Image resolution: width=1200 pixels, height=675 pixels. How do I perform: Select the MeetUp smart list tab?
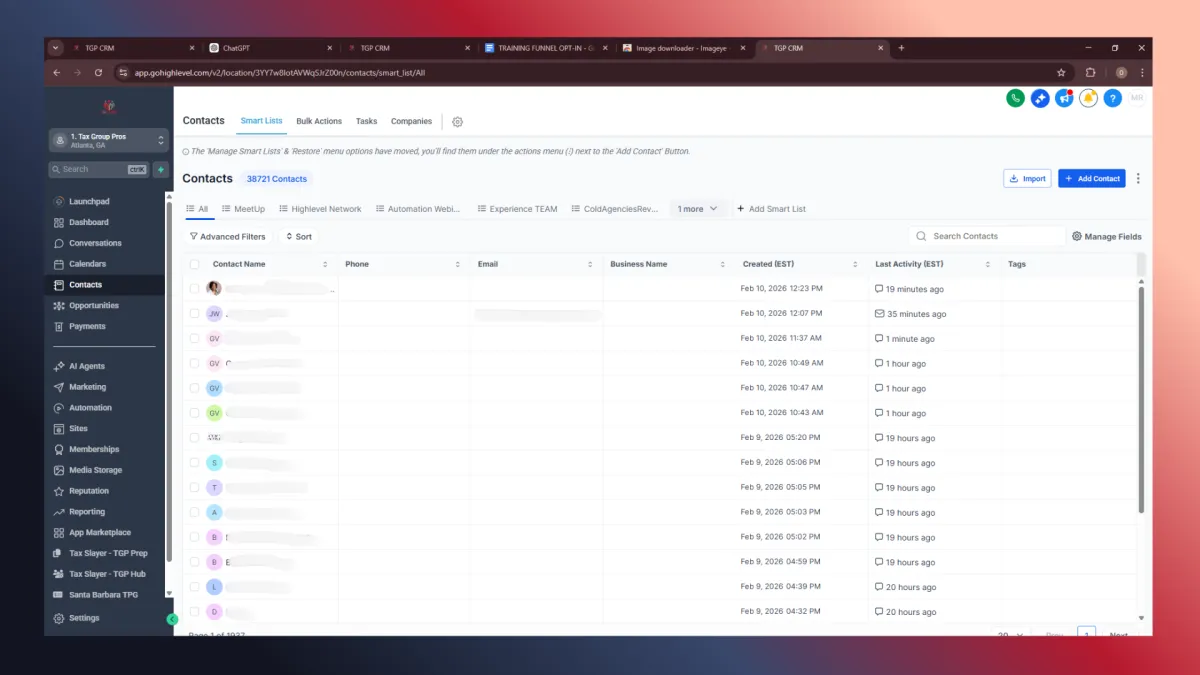click(243, 209)
